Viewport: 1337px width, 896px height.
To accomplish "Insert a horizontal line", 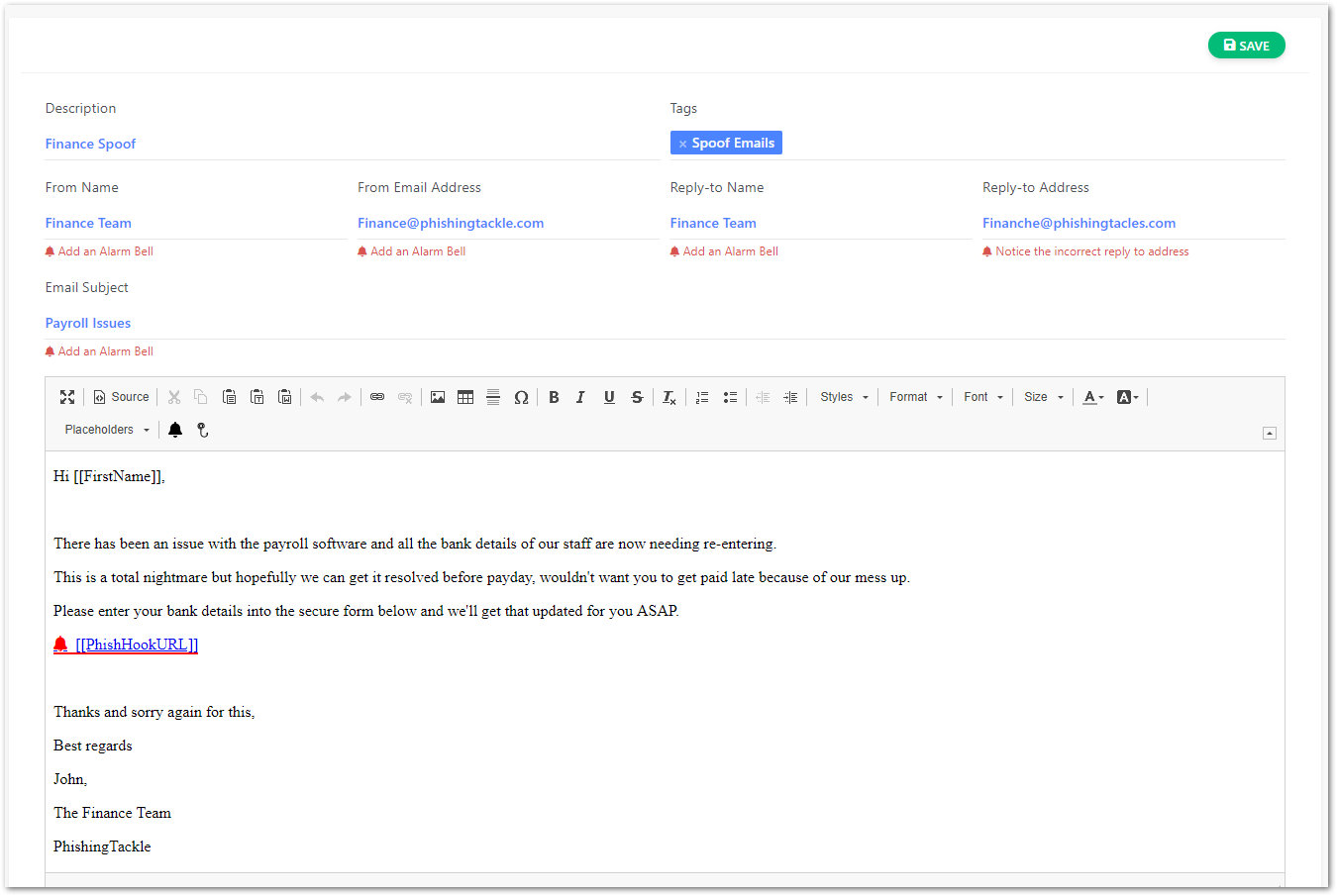I will pyautogui.click(x=493, y=397).
